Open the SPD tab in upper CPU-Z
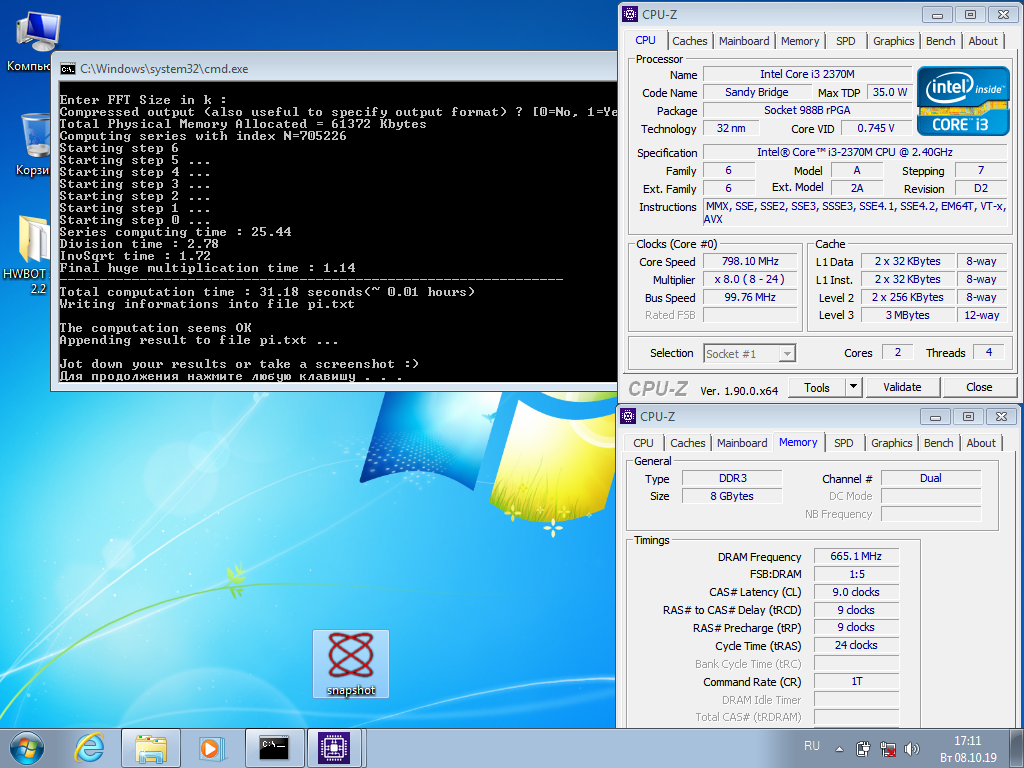The height and width of the screenshot is (768, 1024). pyautogui.click(x=846, y=41)
